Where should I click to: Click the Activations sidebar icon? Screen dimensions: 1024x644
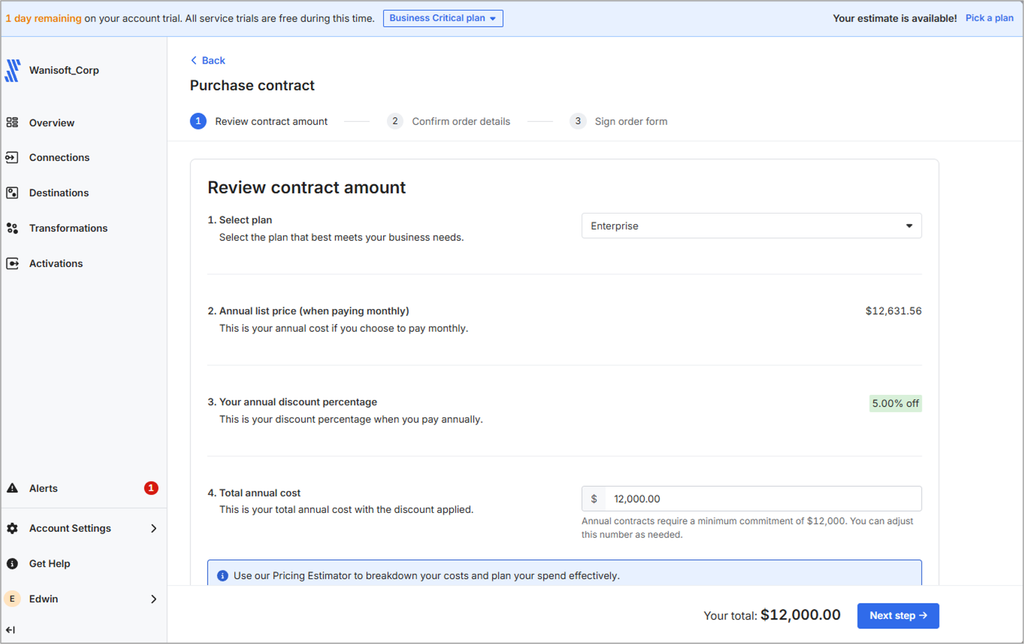point(12,263)
